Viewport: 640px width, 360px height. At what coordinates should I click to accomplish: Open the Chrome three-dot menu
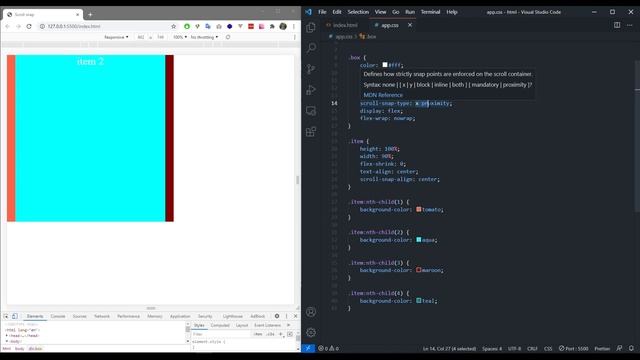coord(293,26)
